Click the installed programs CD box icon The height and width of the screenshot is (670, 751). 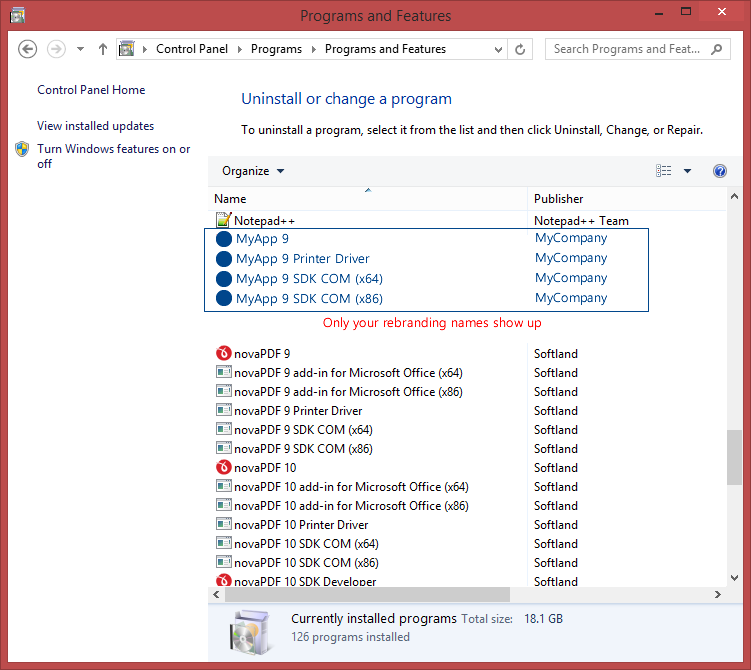250,632
